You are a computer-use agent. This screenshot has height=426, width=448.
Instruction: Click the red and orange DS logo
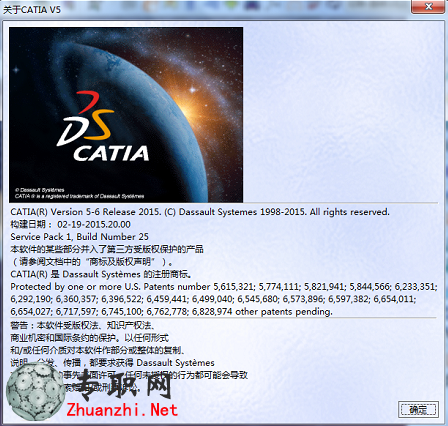tap(85, 119)
